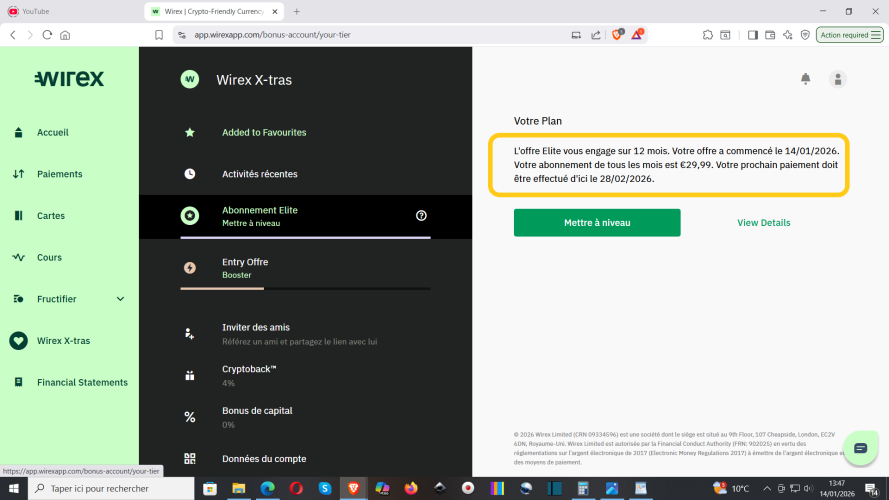Reload the current page
This screenshot has height=500, width=889.
pos(47,35)
